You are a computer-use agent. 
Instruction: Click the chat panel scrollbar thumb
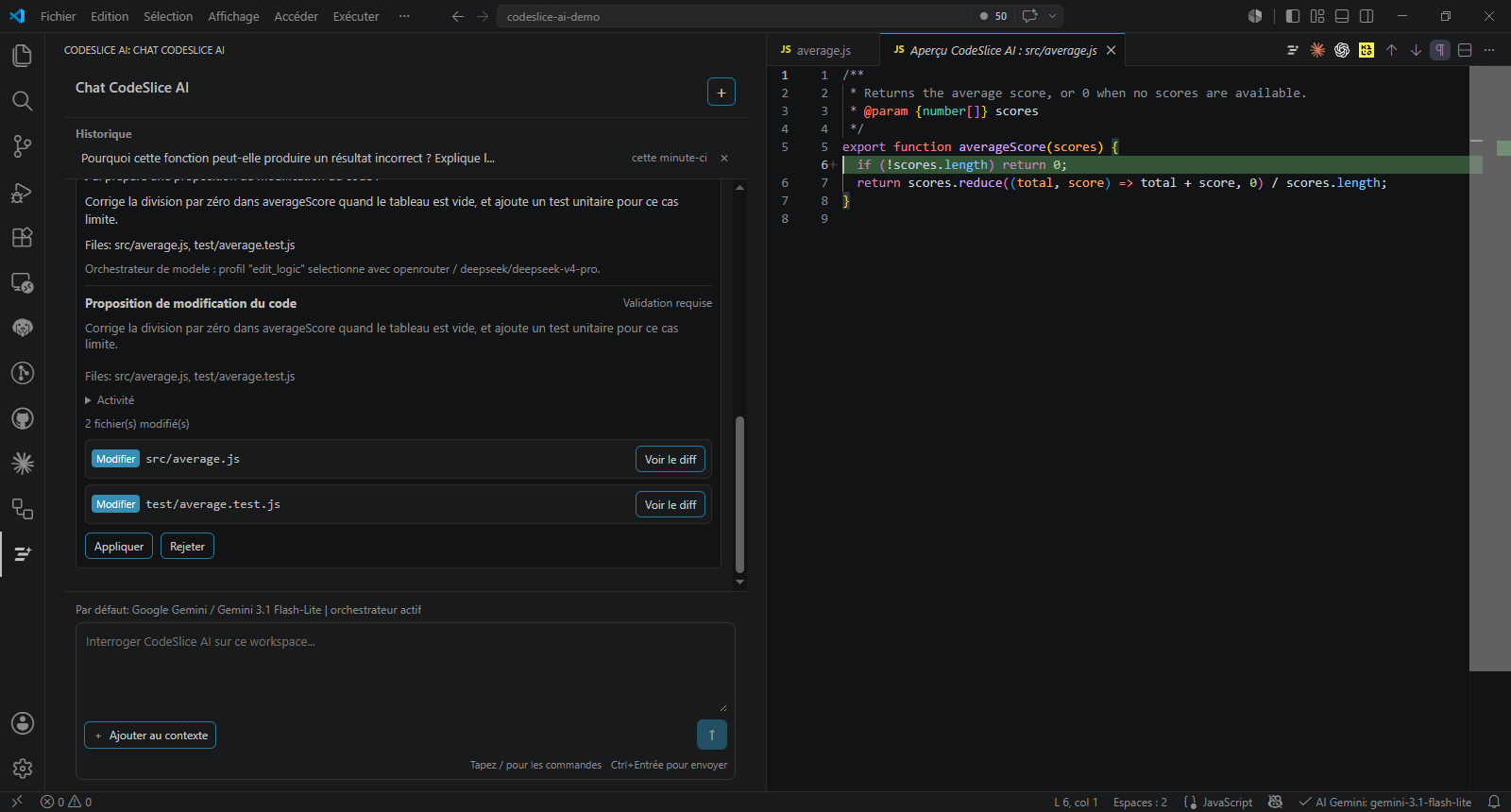[739, 495]
